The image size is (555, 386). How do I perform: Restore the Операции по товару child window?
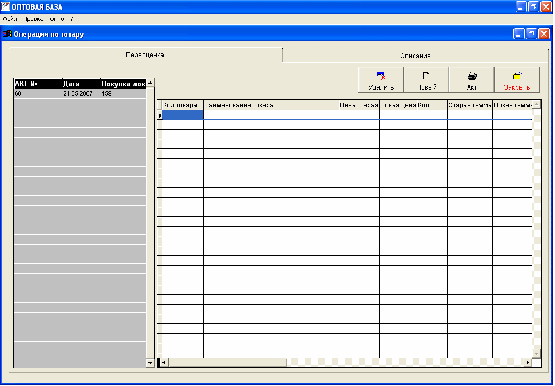(531, 34)
